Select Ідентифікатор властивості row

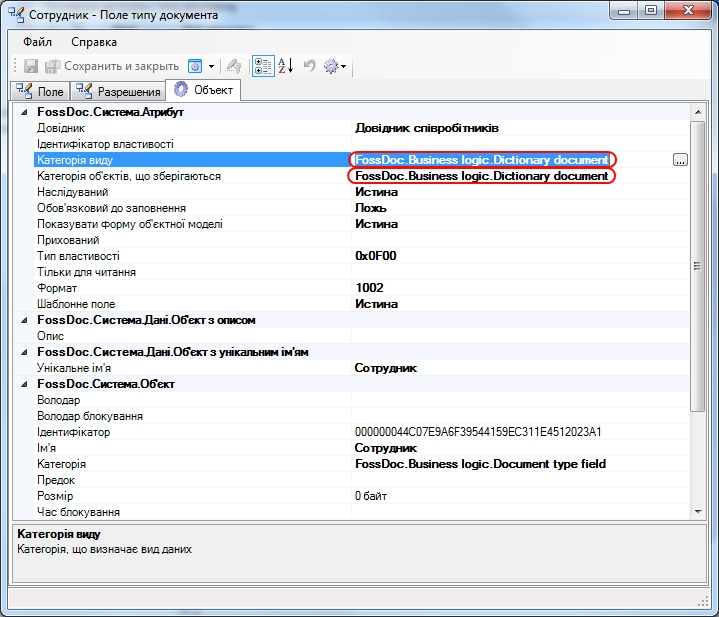coord(361,144)
